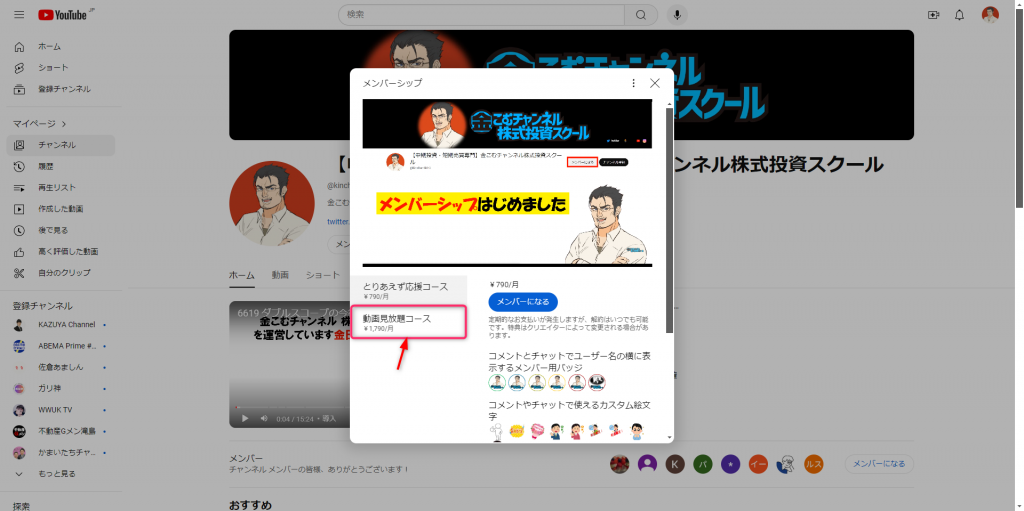This screenshot has width=1024, height=511.
Task: Start voice search with microphone icon
Action: tap(677, 15)
